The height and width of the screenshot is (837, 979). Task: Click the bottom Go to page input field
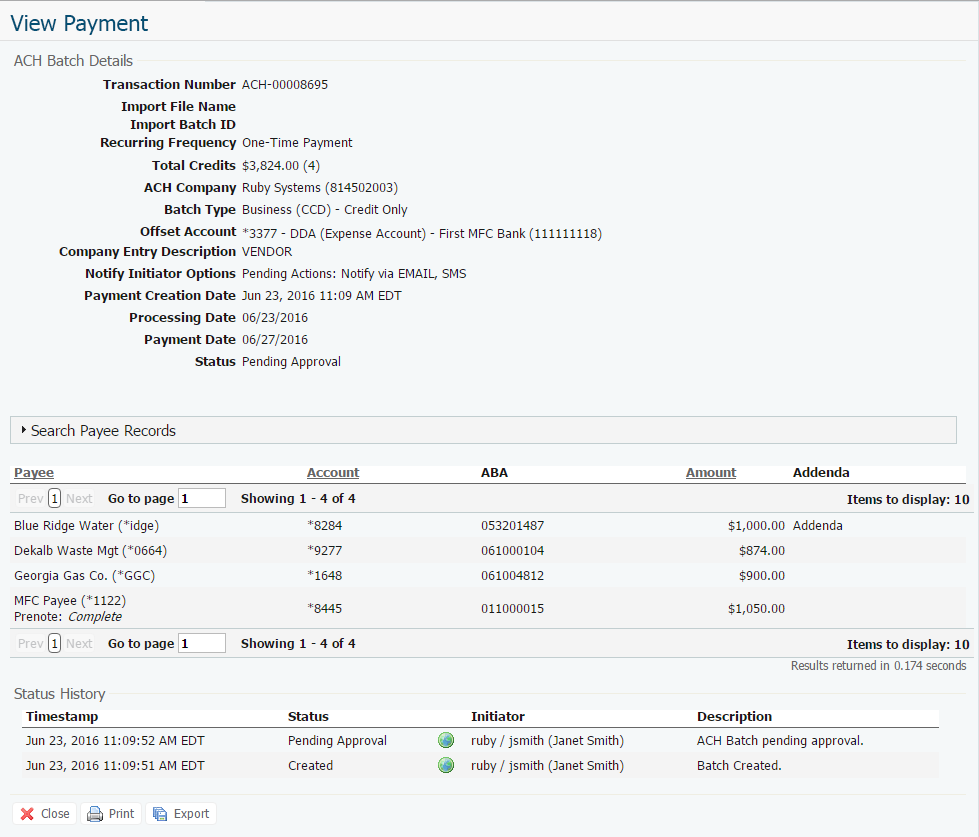point(201,644)
